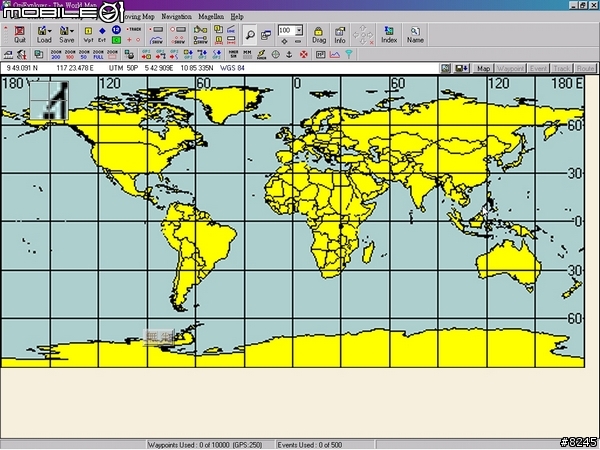600x450 pixels.
Task: Click the Events Used status text
Action: click(x=310, y=445)
